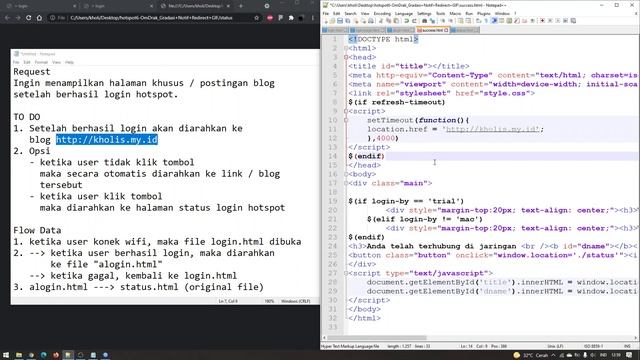Click the </html> tag on line 32

(364, 318)
